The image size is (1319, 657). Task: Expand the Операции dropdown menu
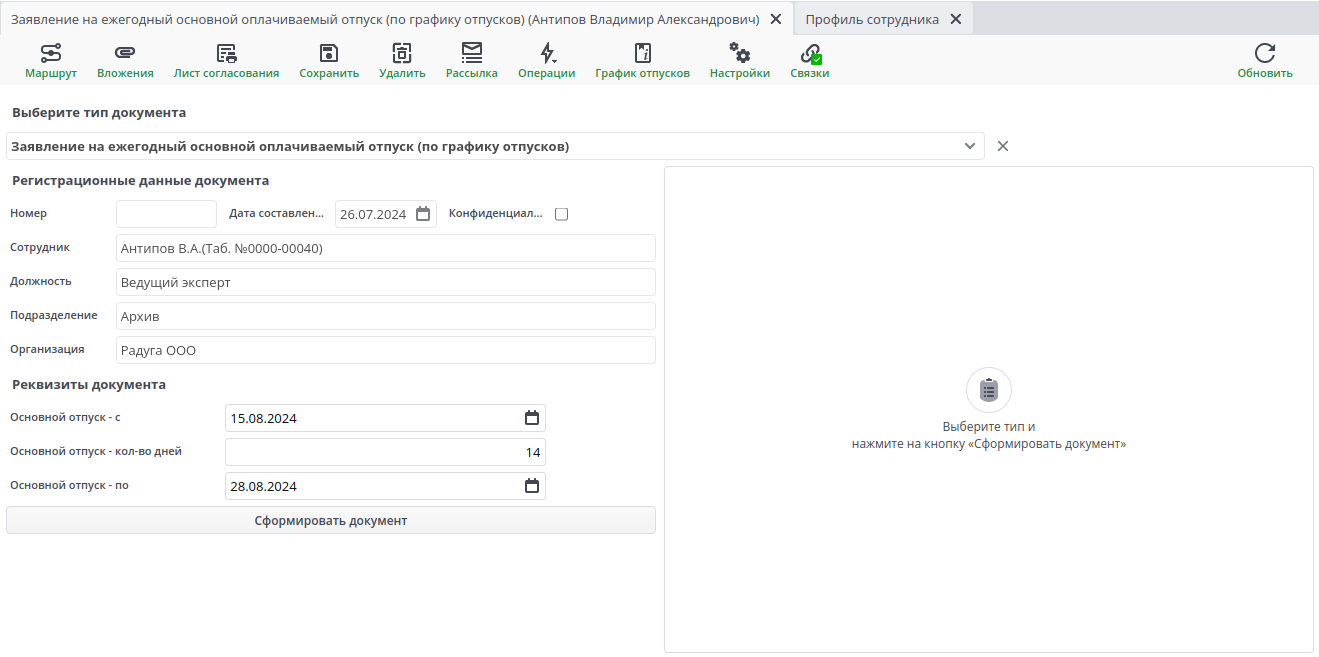tap(546, 61)
